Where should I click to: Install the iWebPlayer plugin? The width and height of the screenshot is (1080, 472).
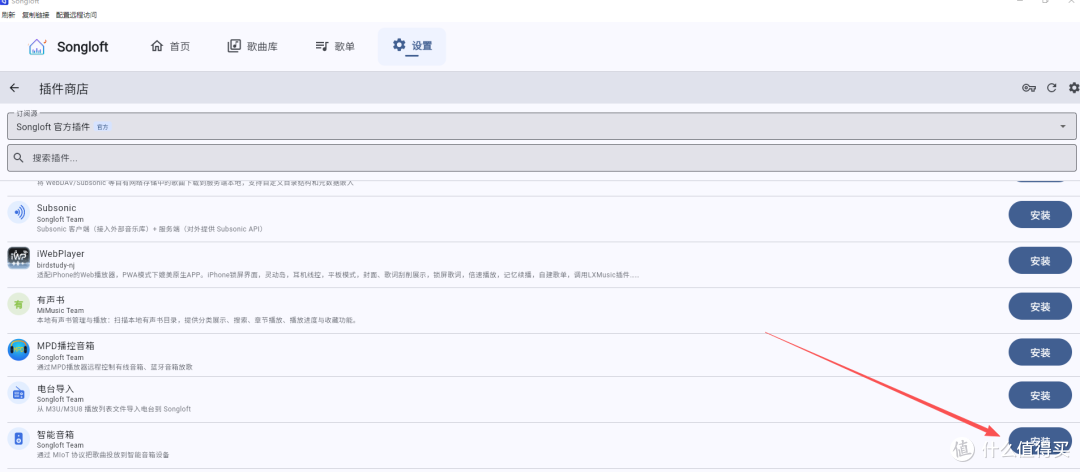(x=1040, y=261)
